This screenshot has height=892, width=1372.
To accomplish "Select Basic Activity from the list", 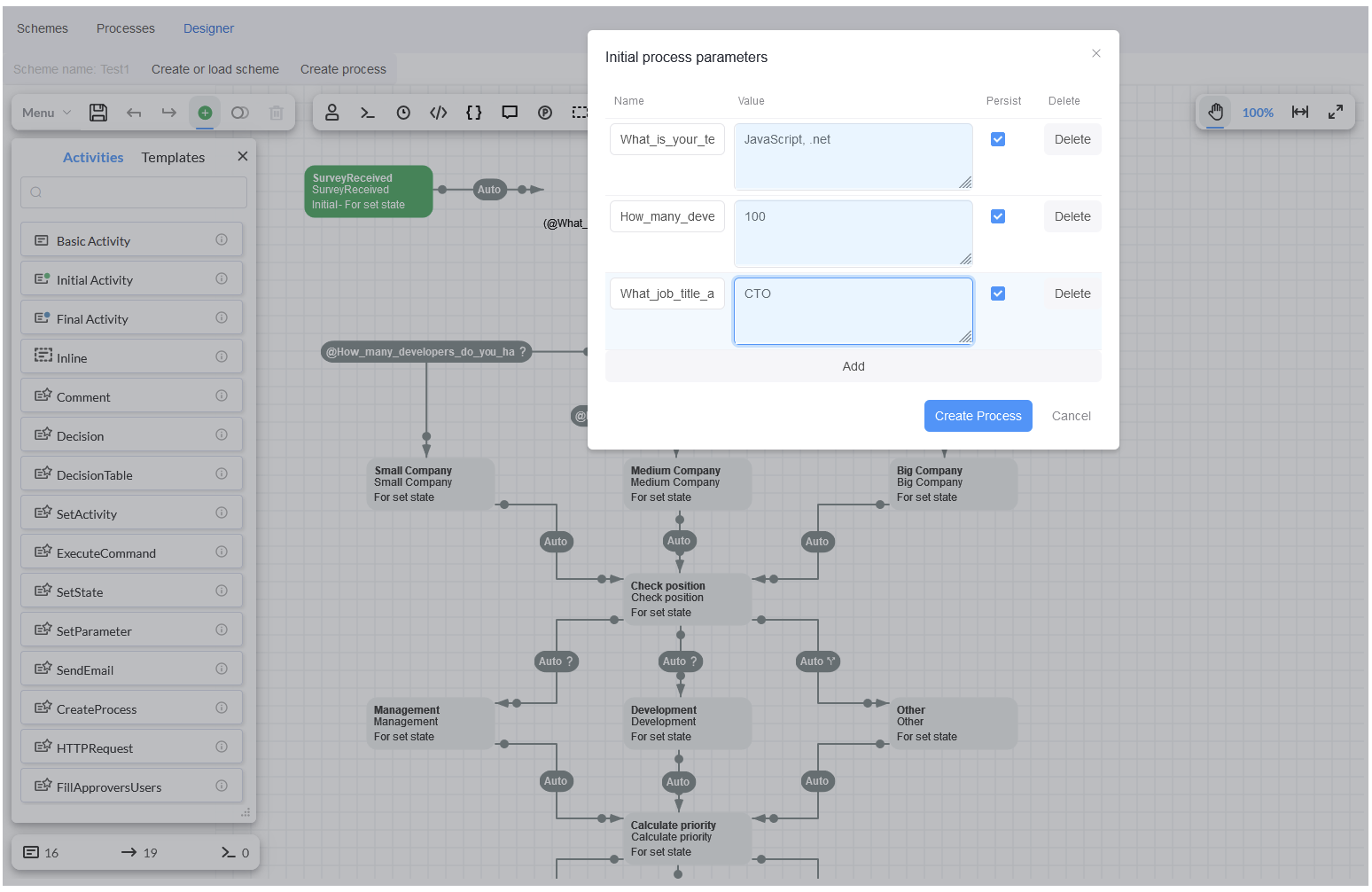I will click(x=131, y=240).
